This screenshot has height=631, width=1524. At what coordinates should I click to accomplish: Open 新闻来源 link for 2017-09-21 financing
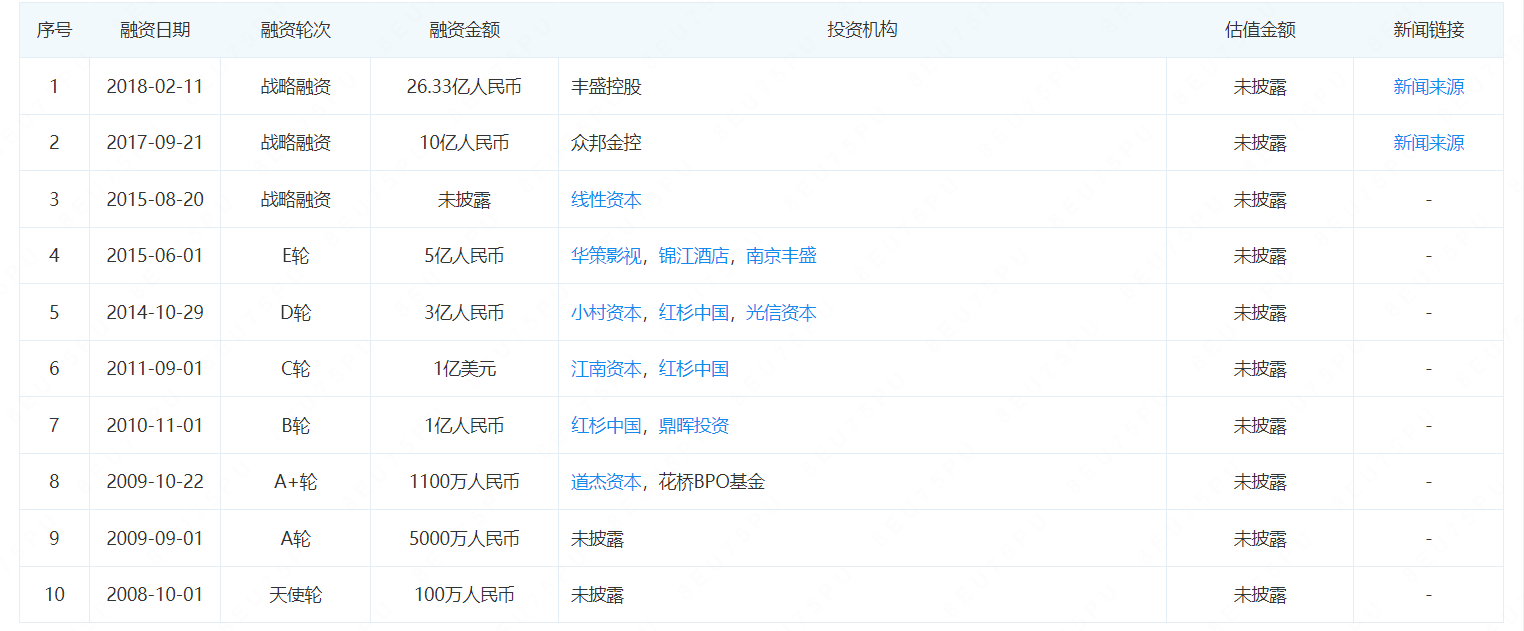coord(1428,143)
